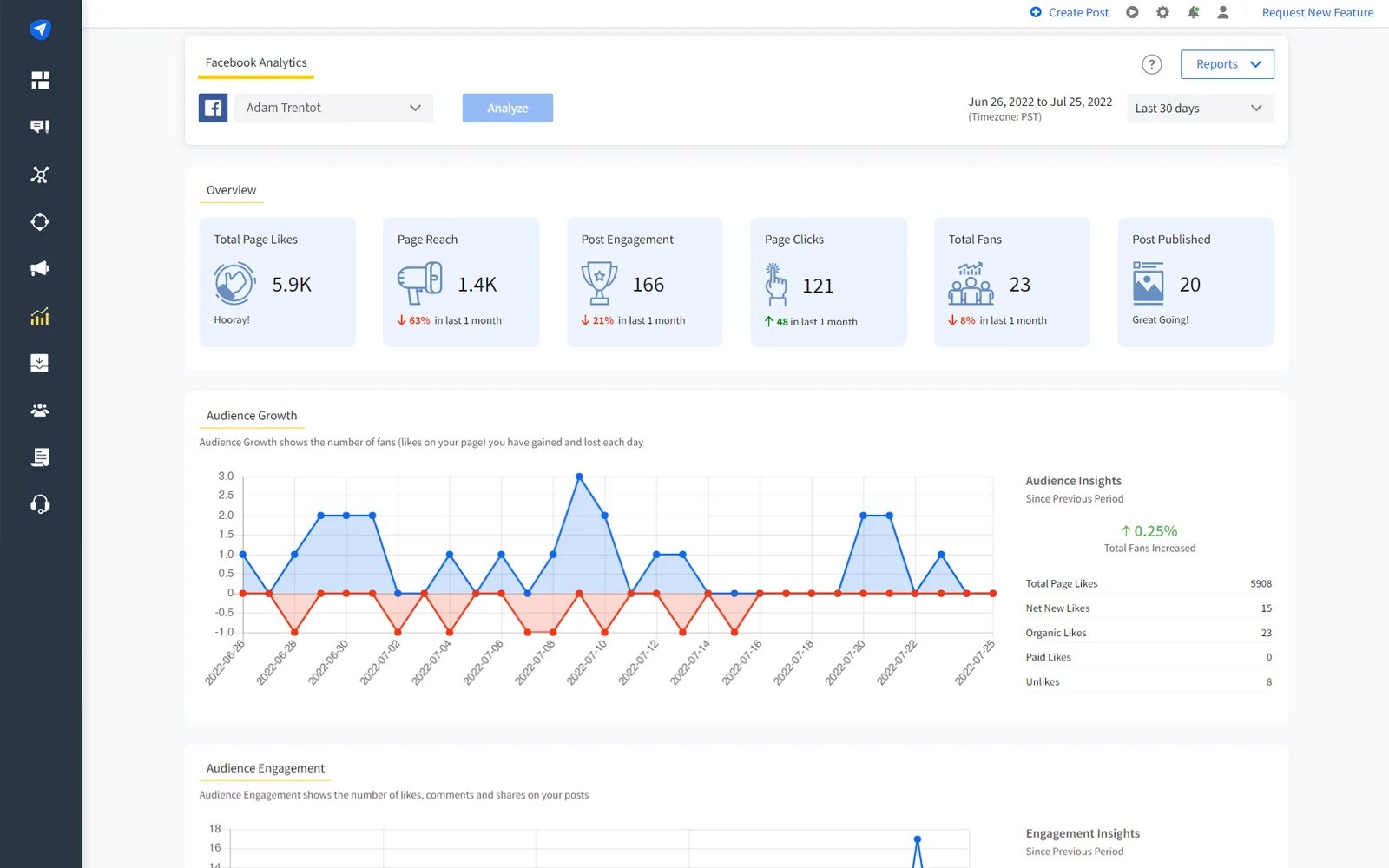Image resolution: width=1389 pixels, height=868 pixels.
Task: Contact support via the headset icon
Action: tap(40, 504)
